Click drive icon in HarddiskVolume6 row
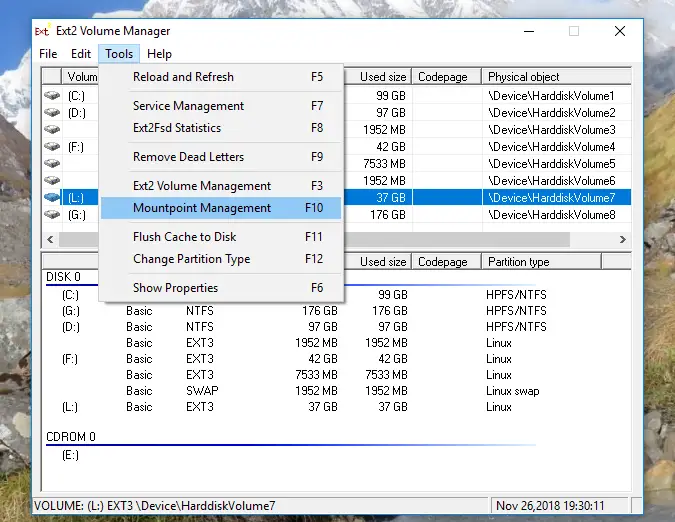The image size is (675, 522). 52,180
